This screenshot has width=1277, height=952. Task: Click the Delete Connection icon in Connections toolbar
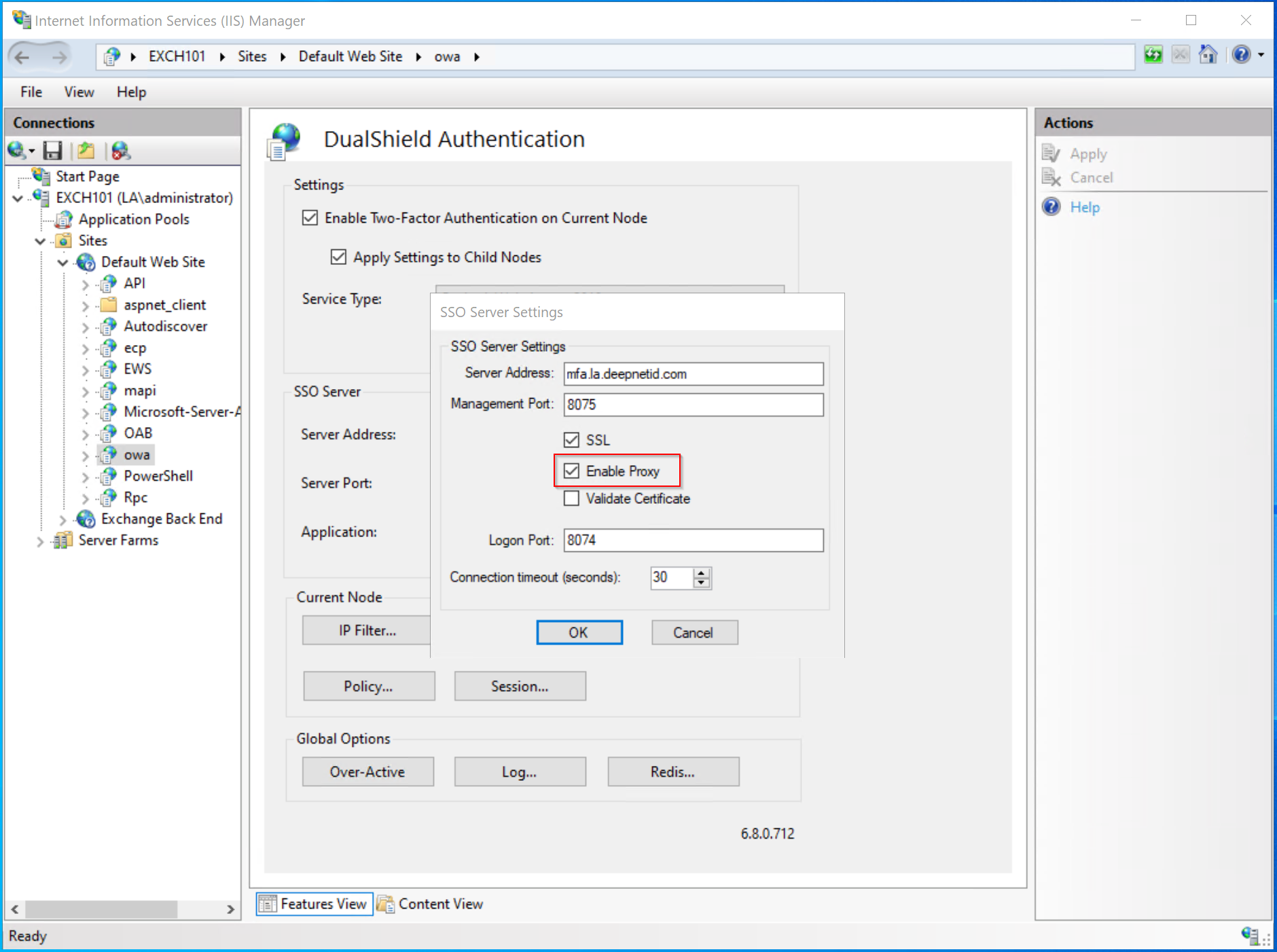coord(121,151)
